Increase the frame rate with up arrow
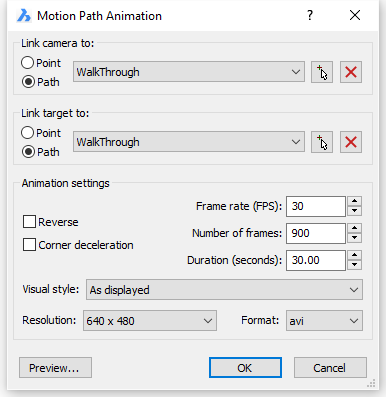Viewport: 386px width, 397px height. 354,201
